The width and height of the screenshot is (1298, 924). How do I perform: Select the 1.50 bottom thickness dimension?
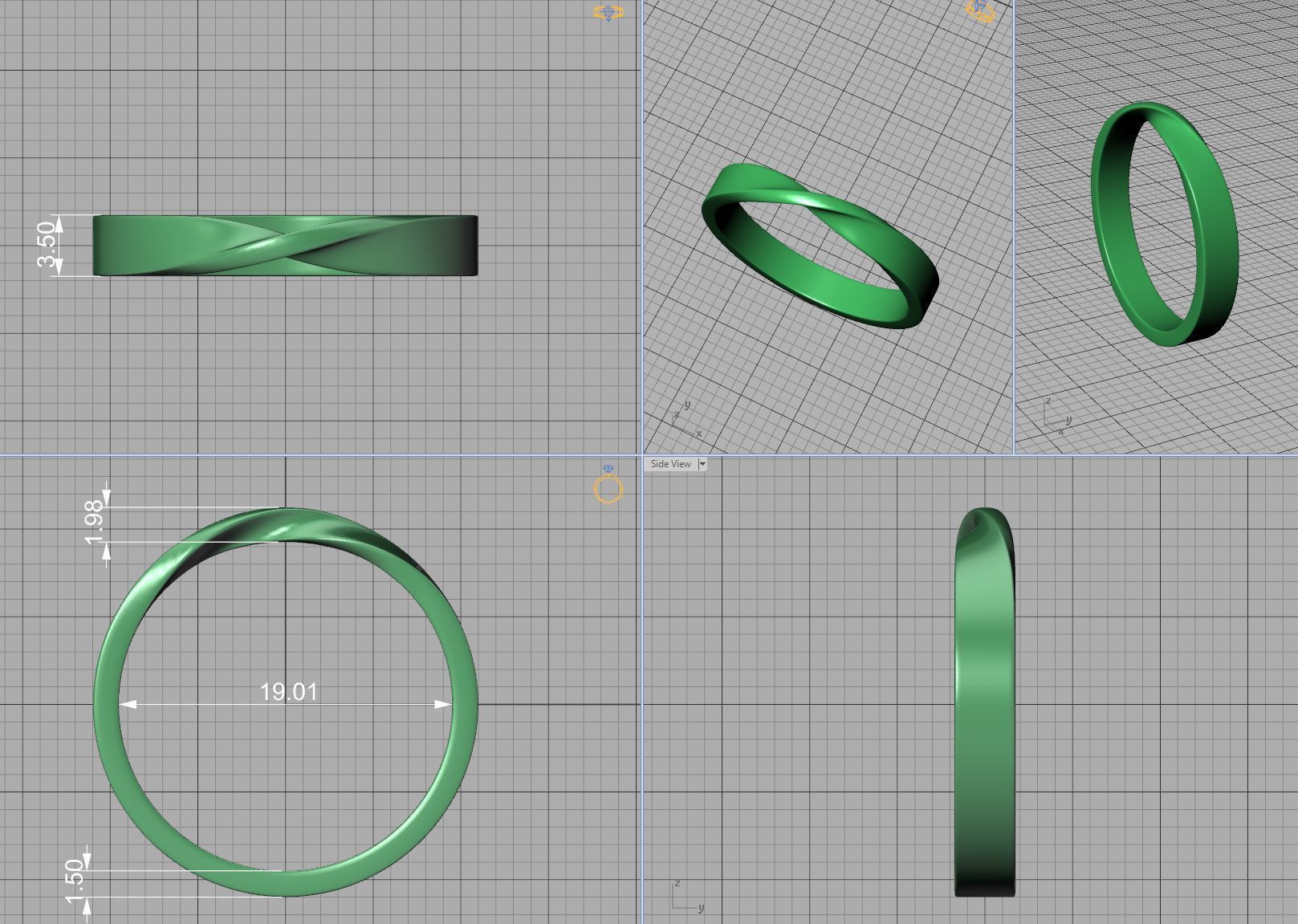pos(75,881)
